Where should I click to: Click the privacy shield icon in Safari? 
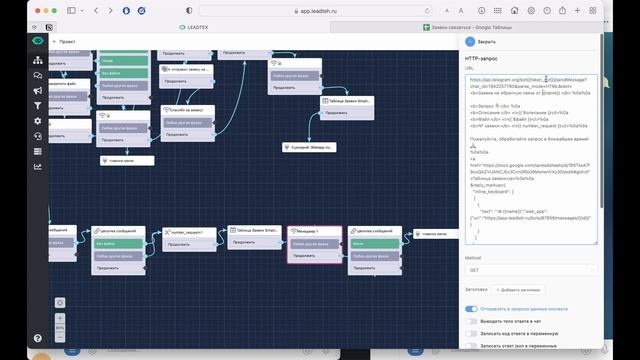189,11
